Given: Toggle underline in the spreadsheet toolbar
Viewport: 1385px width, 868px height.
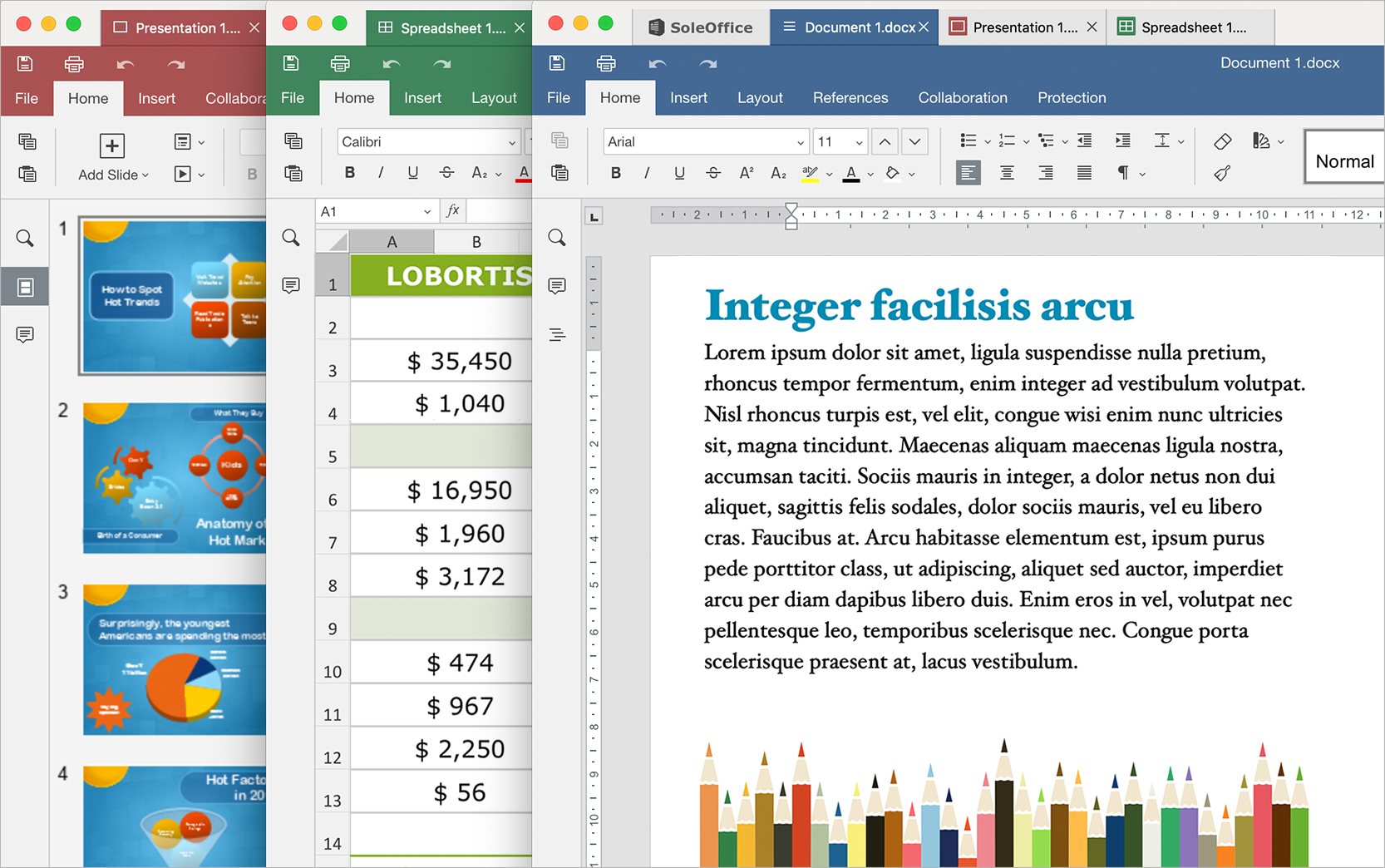Looking at the screenshot, I should (413, 173).
